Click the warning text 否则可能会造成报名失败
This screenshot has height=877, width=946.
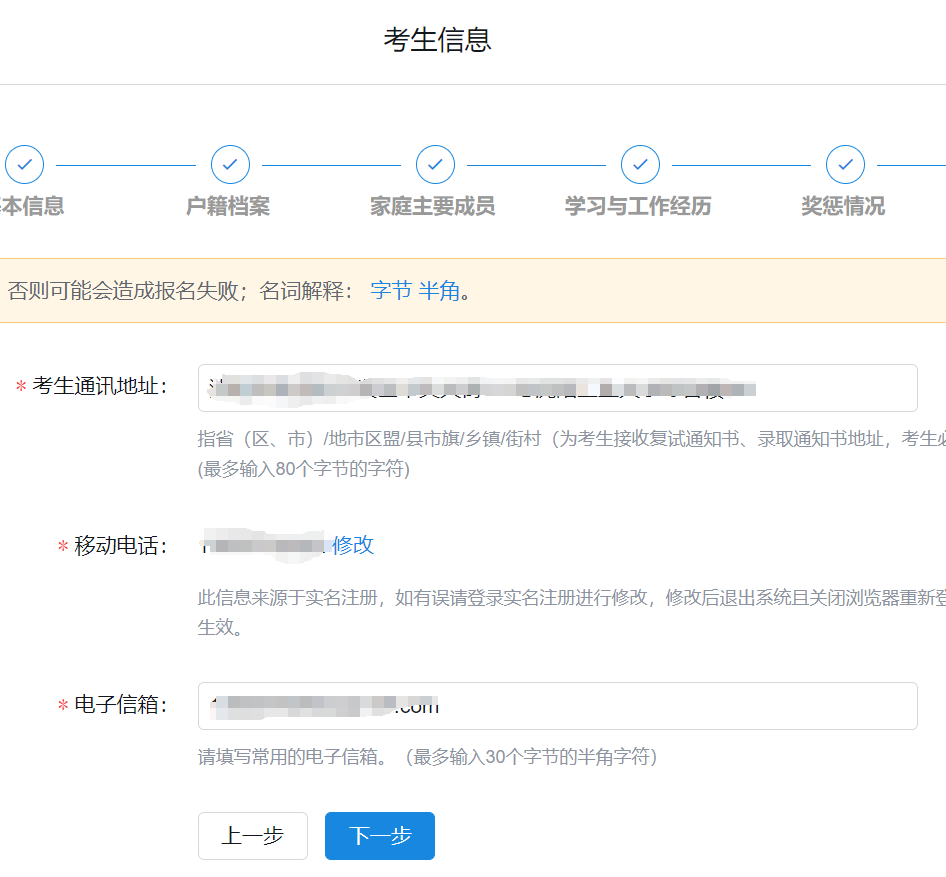point(123,291)
